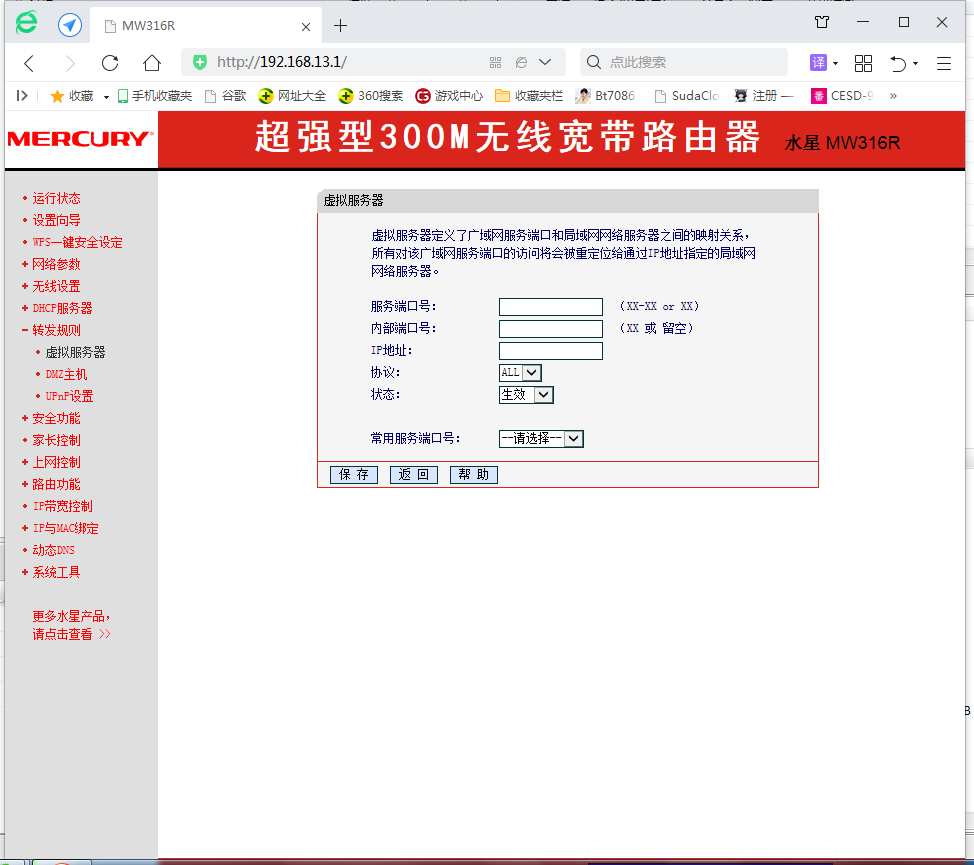The width and height of the screenshot is (974, 865).
Task: Open the 360搜索 bookmark
Action: tap(370, 96)
